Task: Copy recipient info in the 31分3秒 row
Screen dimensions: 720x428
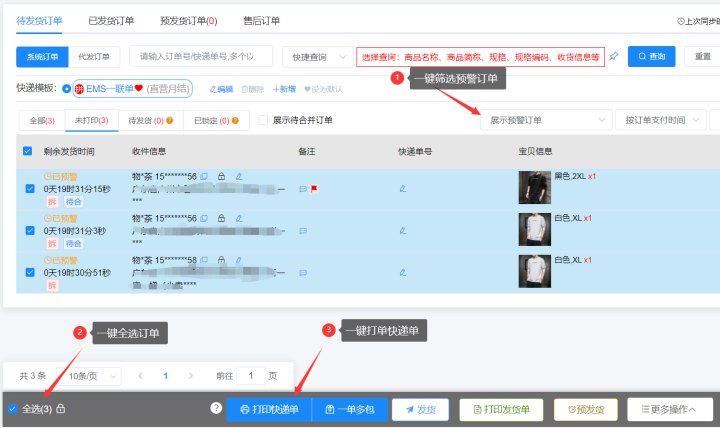Action: [x=204, y=219]
